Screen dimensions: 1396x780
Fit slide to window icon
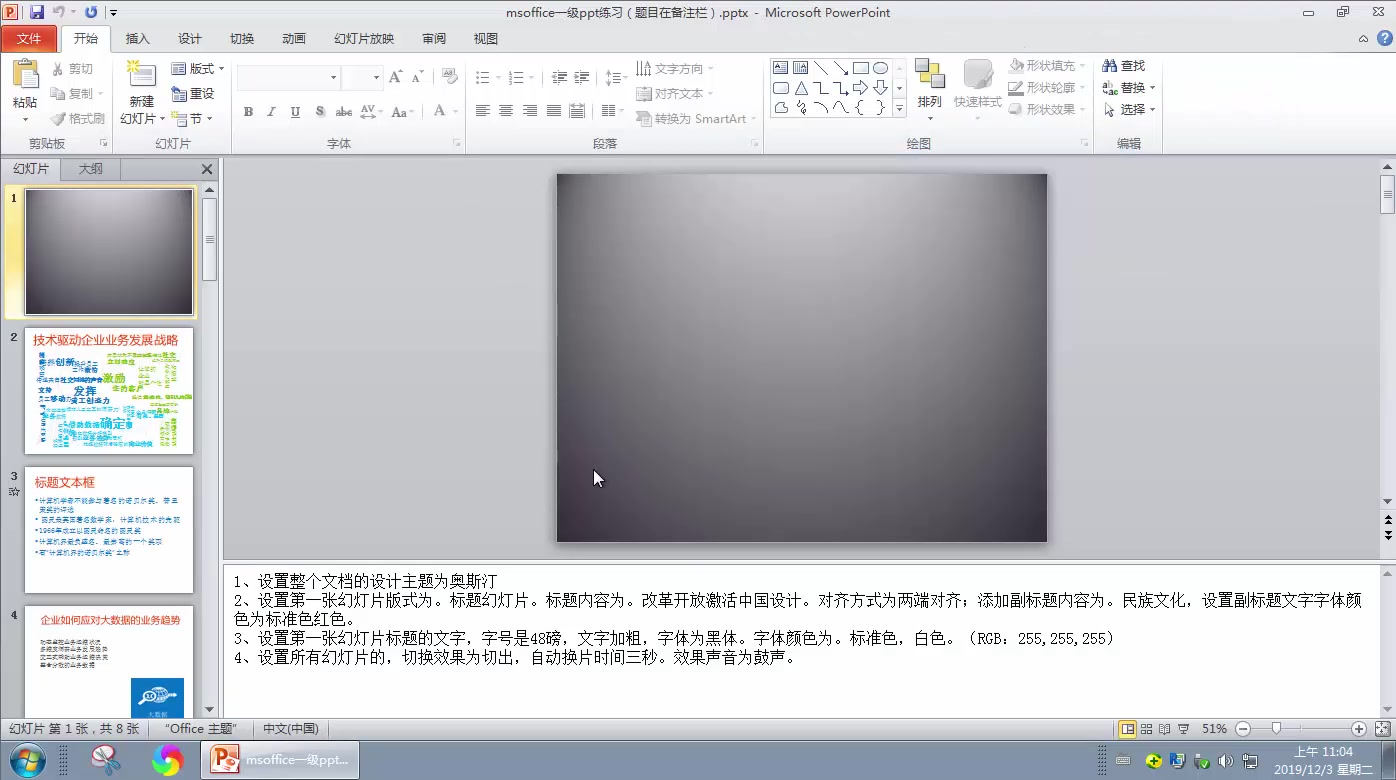[x=1383, y=729]
